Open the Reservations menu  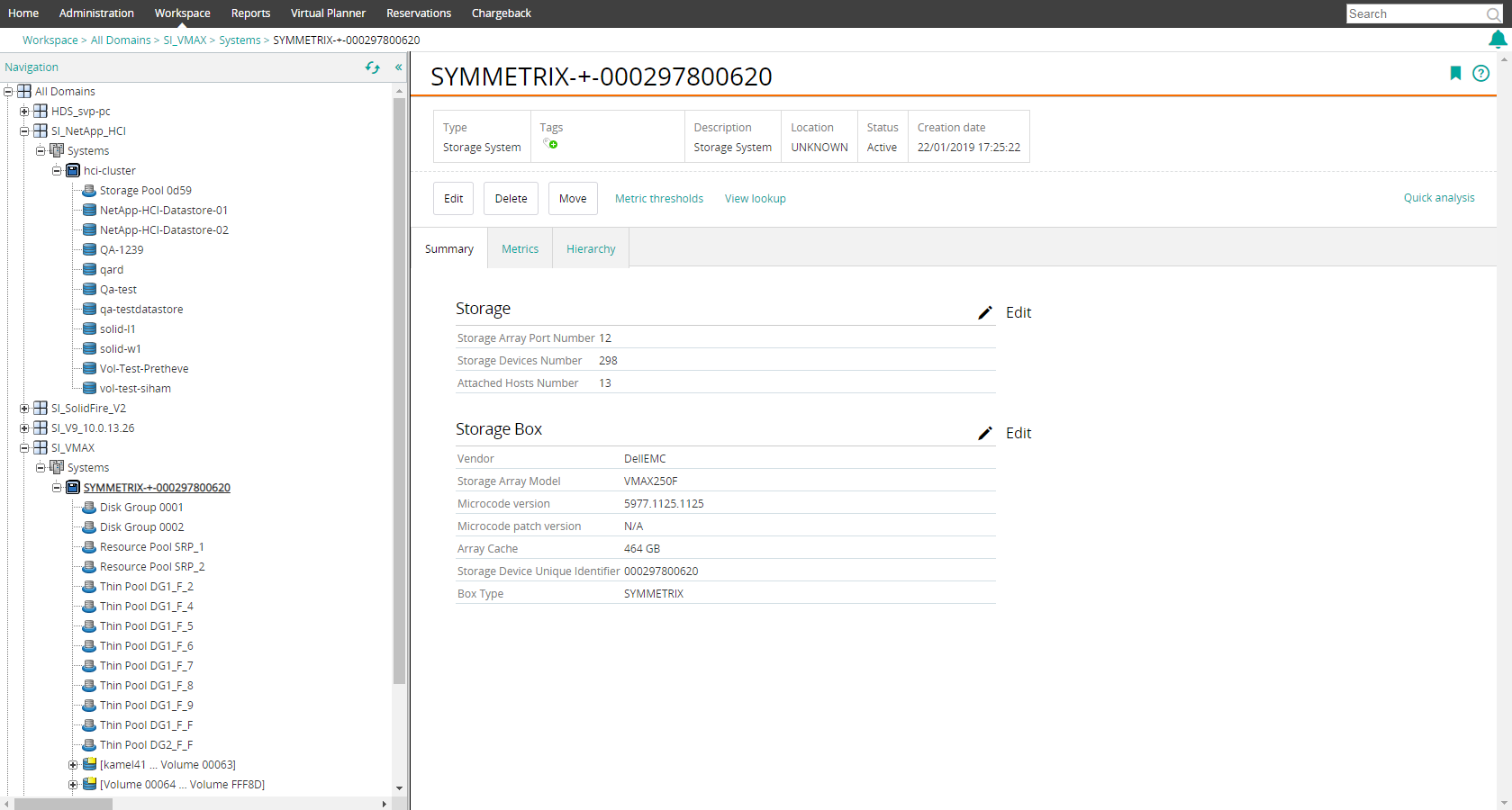pyautogui.click(x=419, y=13)
